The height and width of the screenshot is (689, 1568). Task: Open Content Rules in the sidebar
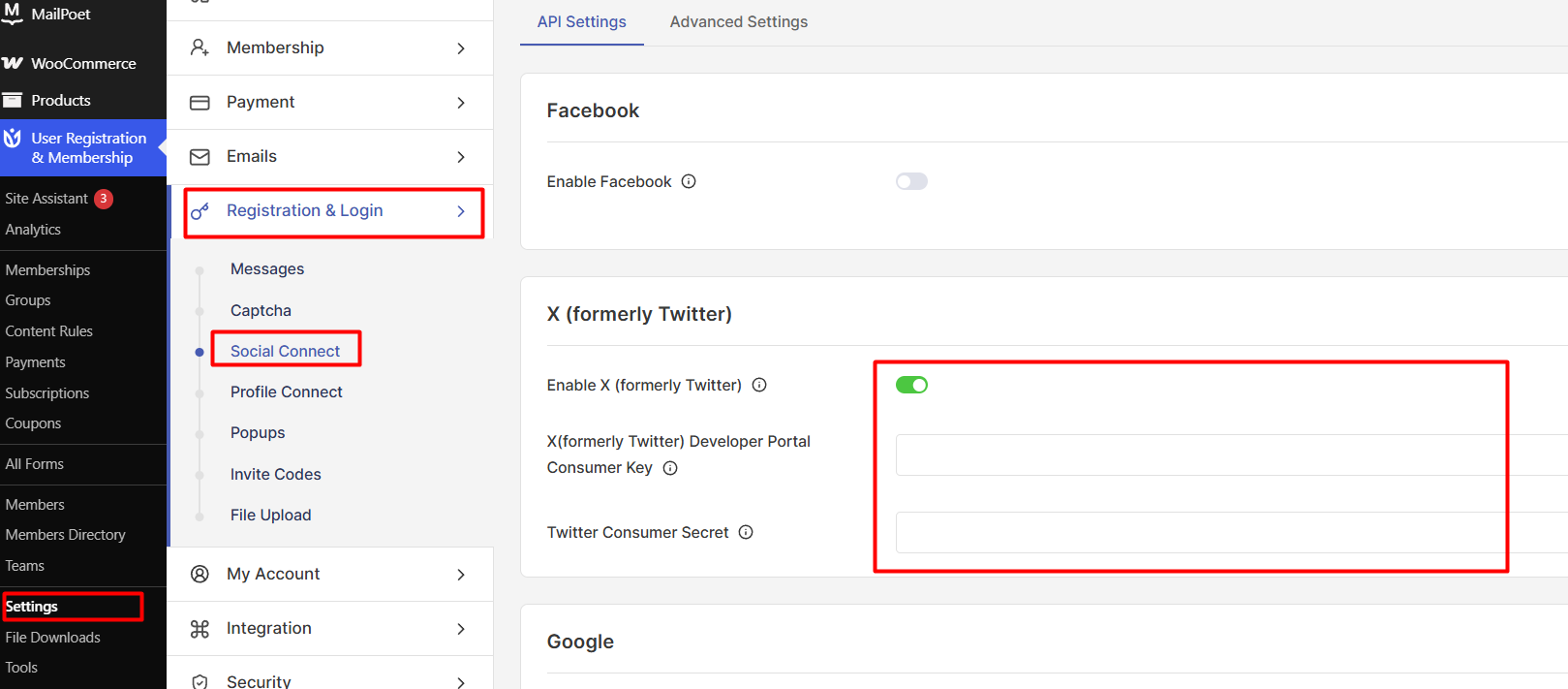pos(49,331)
